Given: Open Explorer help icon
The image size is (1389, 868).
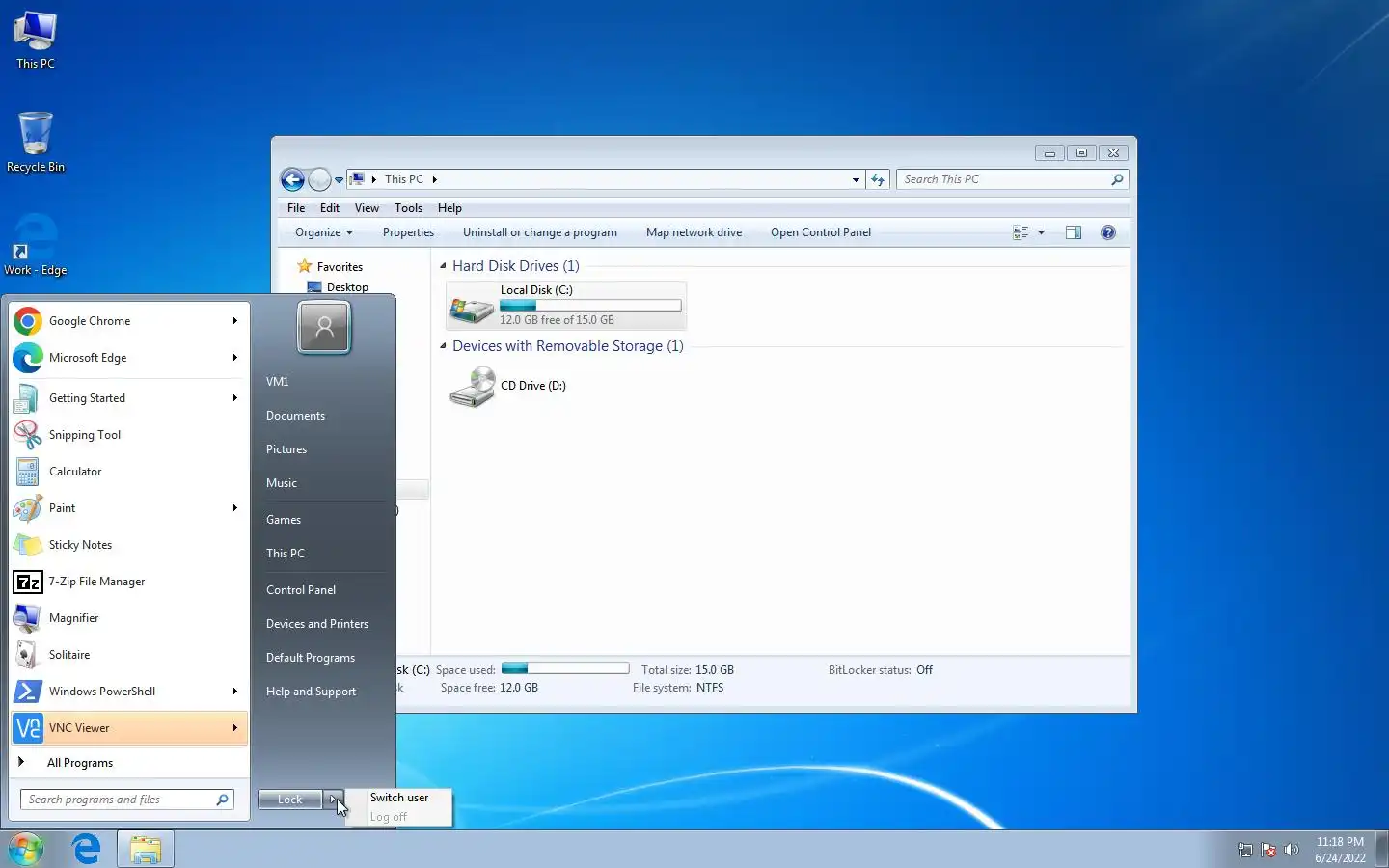Looking at the screenshot, I should [1108, 232].
